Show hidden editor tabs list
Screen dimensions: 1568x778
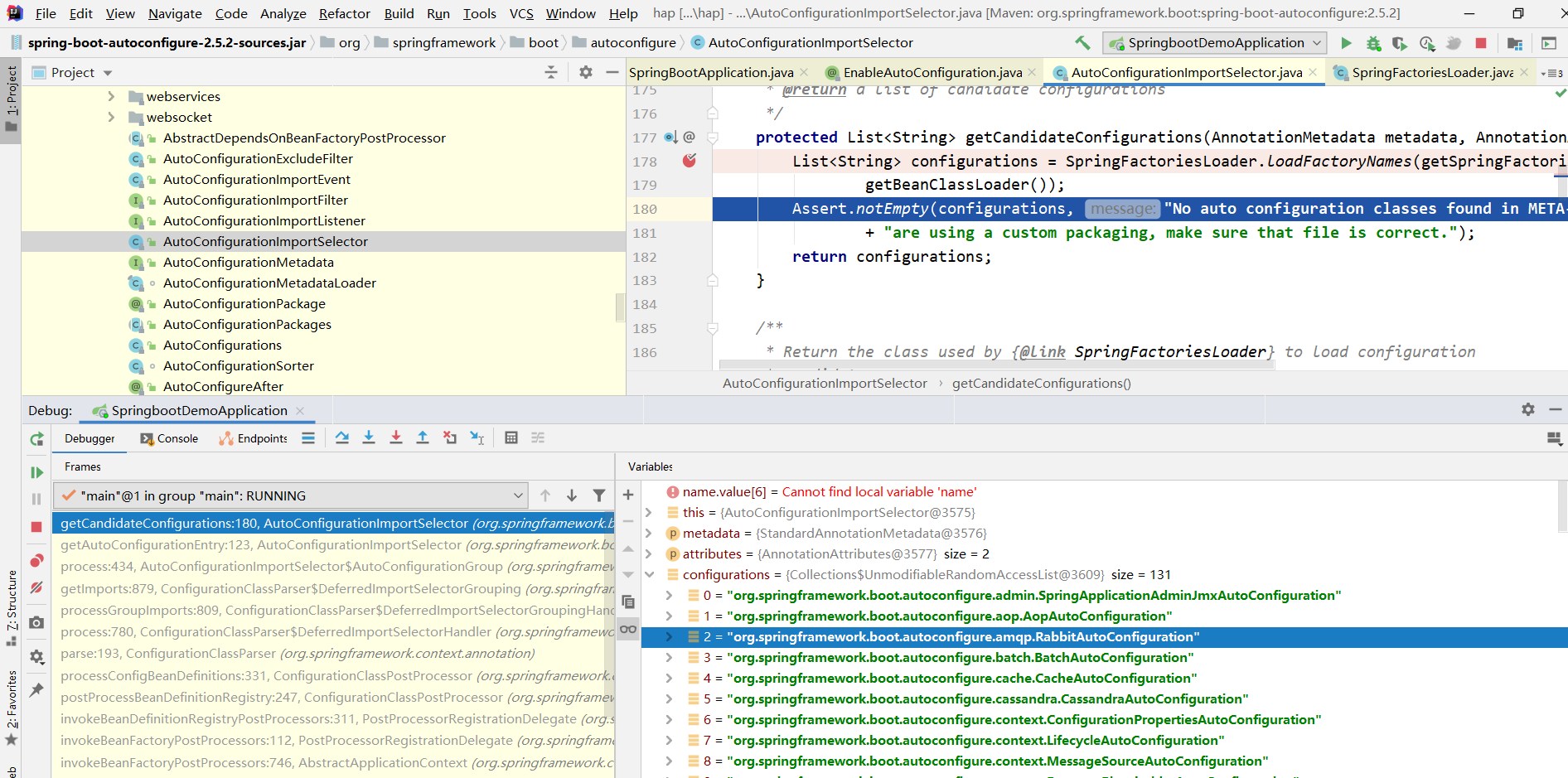point(1552,73)
